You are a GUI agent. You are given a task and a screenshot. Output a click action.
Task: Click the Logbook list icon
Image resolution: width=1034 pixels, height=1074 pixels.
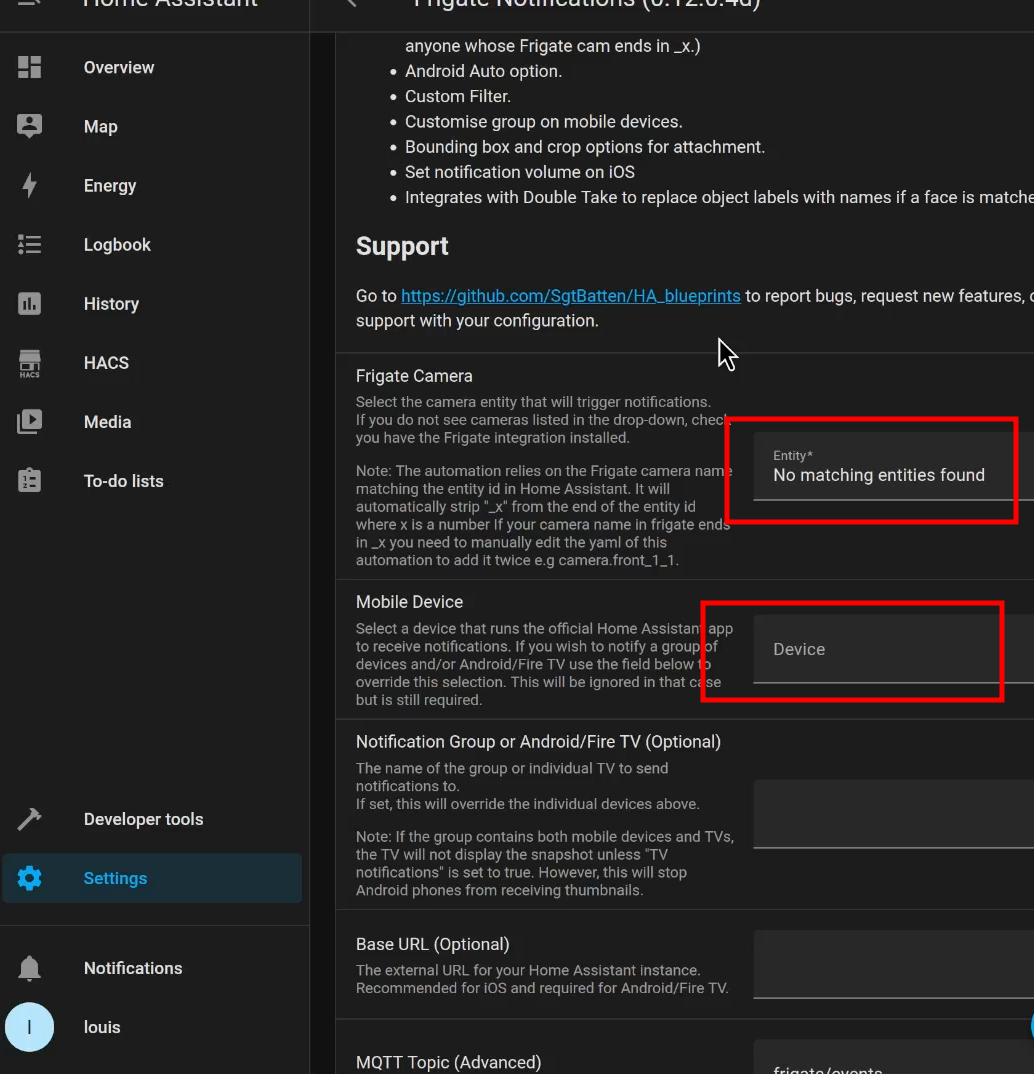[29, 245]
